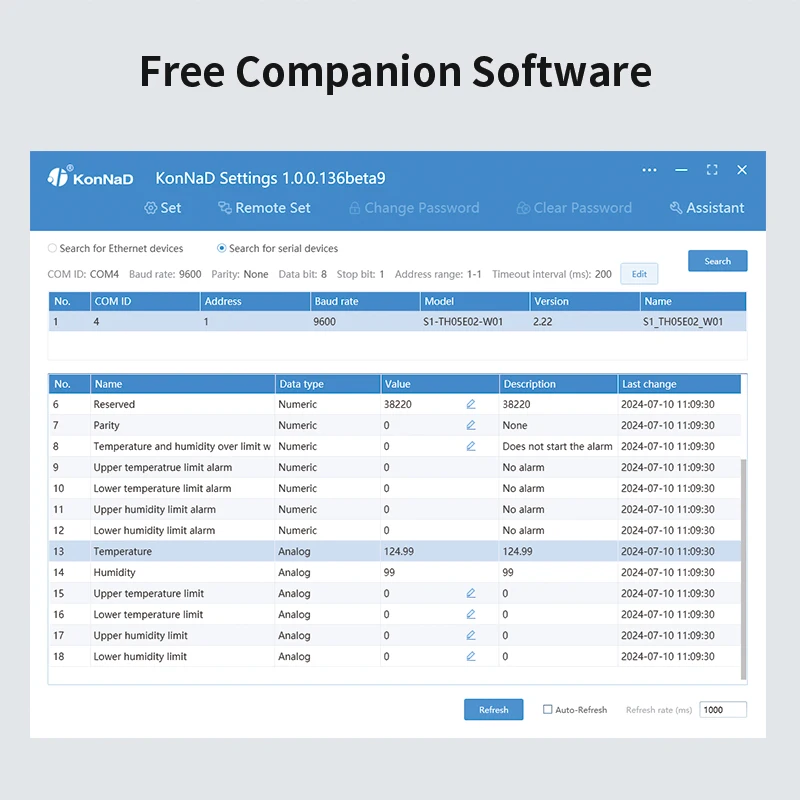The width and height of the screenshot is (800, 800).
Task: Select the Humidity row
Action: click(394, 572)
